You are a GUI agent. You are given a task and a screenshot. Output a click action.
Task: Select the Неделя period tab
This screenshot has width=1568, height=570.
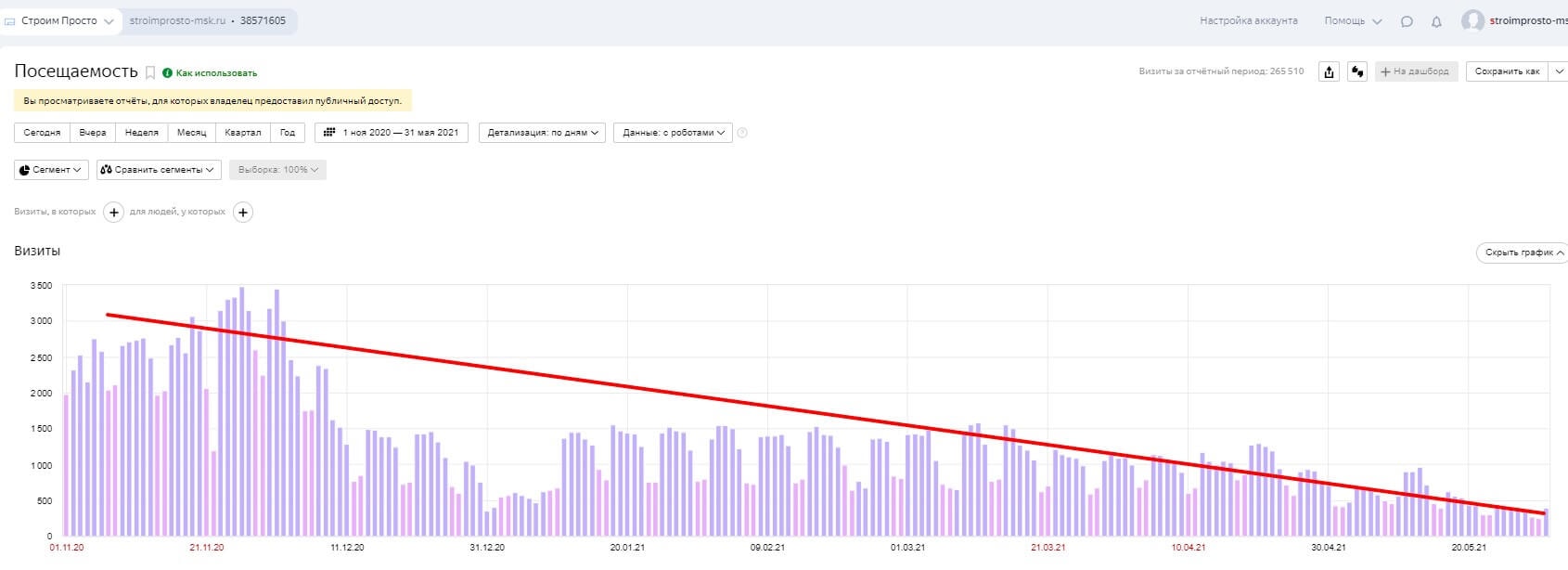point(142,133)
